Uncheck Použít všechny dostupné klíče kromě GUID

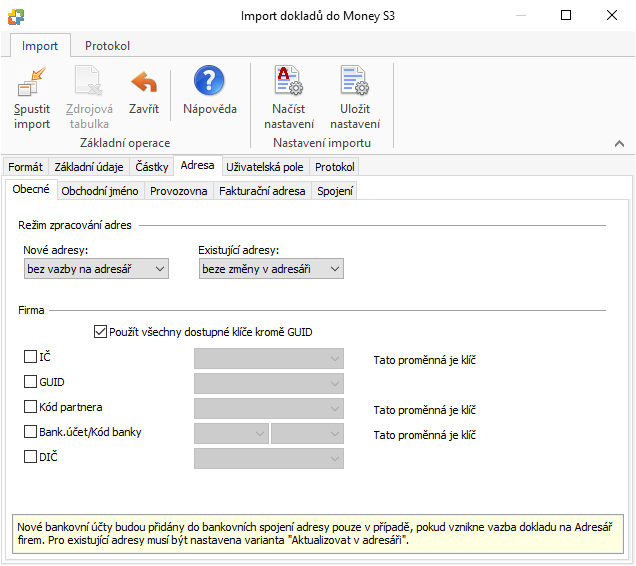point(100,332)
